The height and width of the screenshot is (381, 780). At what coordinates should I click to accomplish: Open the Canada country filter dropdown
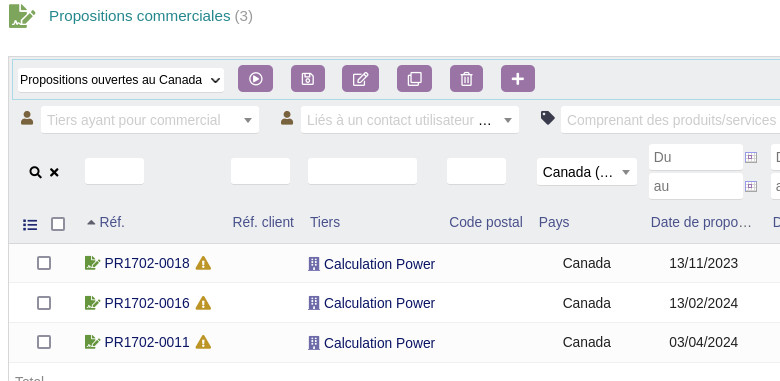coord(586,172)
